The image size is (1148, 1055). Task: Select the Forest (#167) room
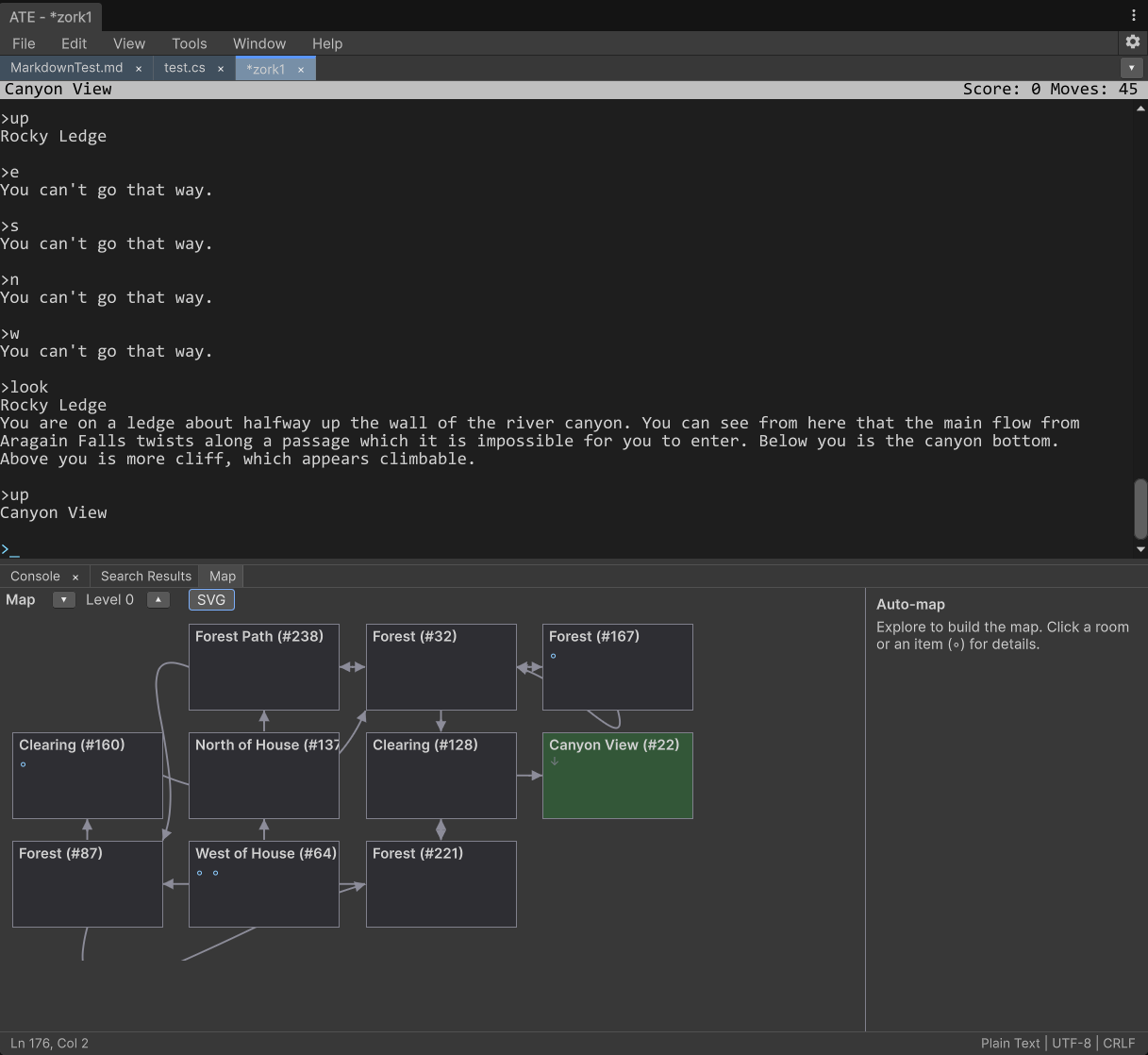[618, 667]
